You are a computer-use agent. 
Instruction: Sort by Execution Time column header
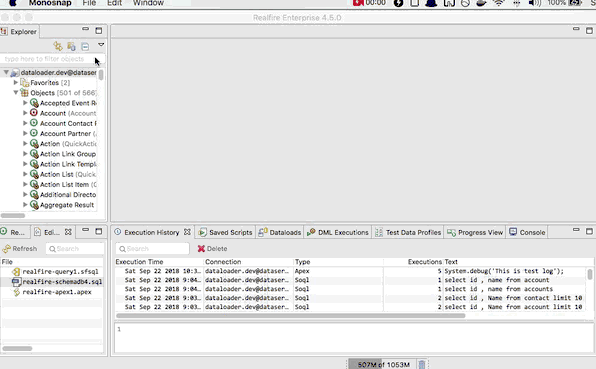tap(159, 262)
